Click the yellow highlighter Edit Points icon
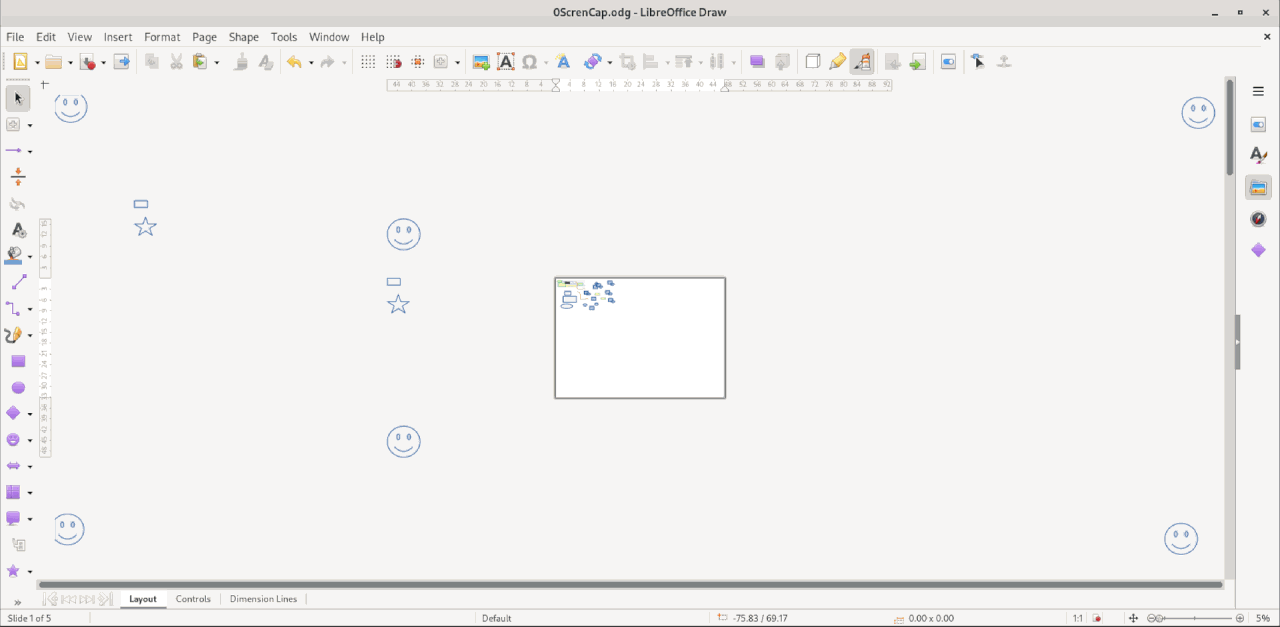 (837, 62)
